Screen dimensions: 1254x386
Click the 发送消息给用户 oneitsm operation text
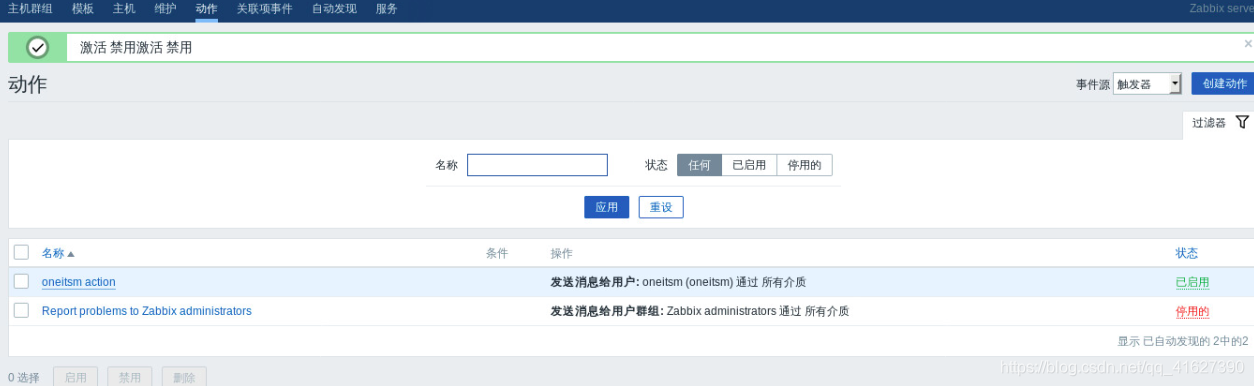(678, 282)
